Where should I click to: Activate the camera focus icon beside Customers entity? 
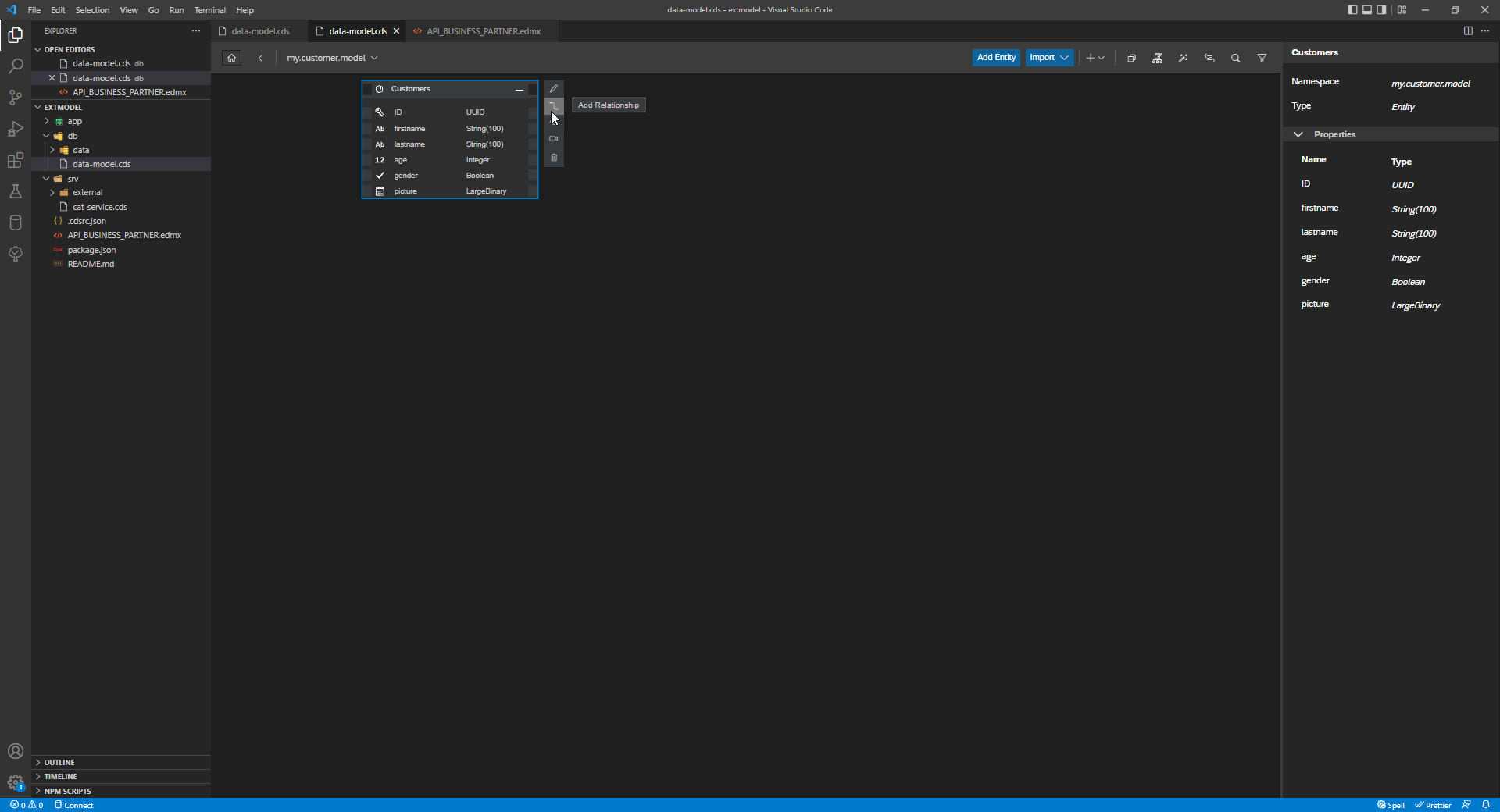click(554, 139)
